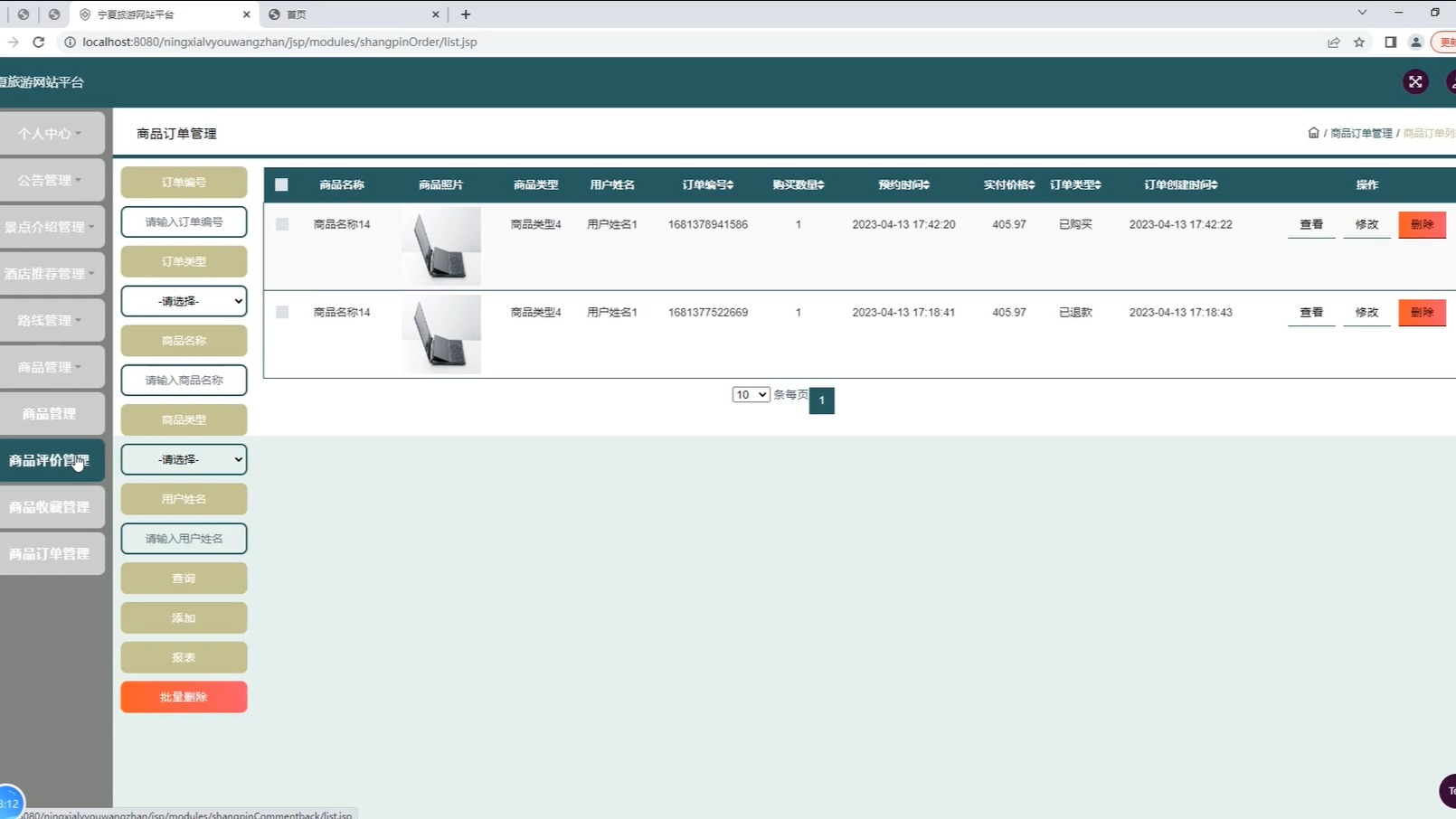Image resolution: width=1456 pixels, height=819 pixels.
Task: Click the 已退款 order type cell
Action: 1075,312
